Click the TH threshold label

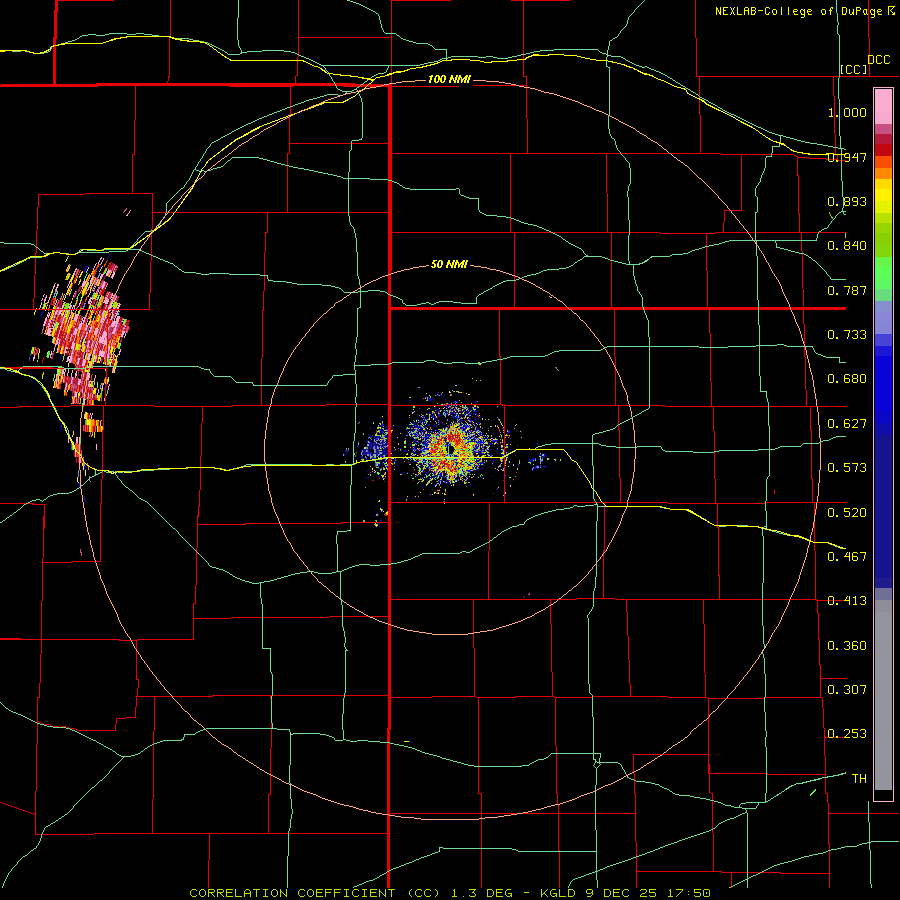pyautogui.click(x=859, y=779)
